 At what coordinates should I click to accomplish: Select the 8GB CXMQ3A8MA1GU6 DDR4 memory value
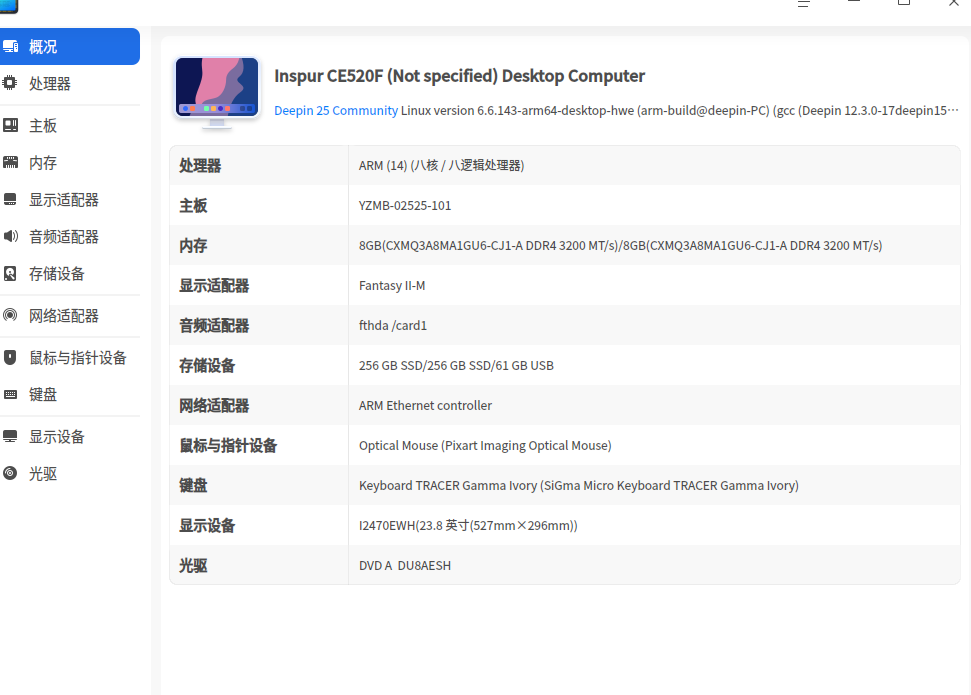[x=620, y=245]
